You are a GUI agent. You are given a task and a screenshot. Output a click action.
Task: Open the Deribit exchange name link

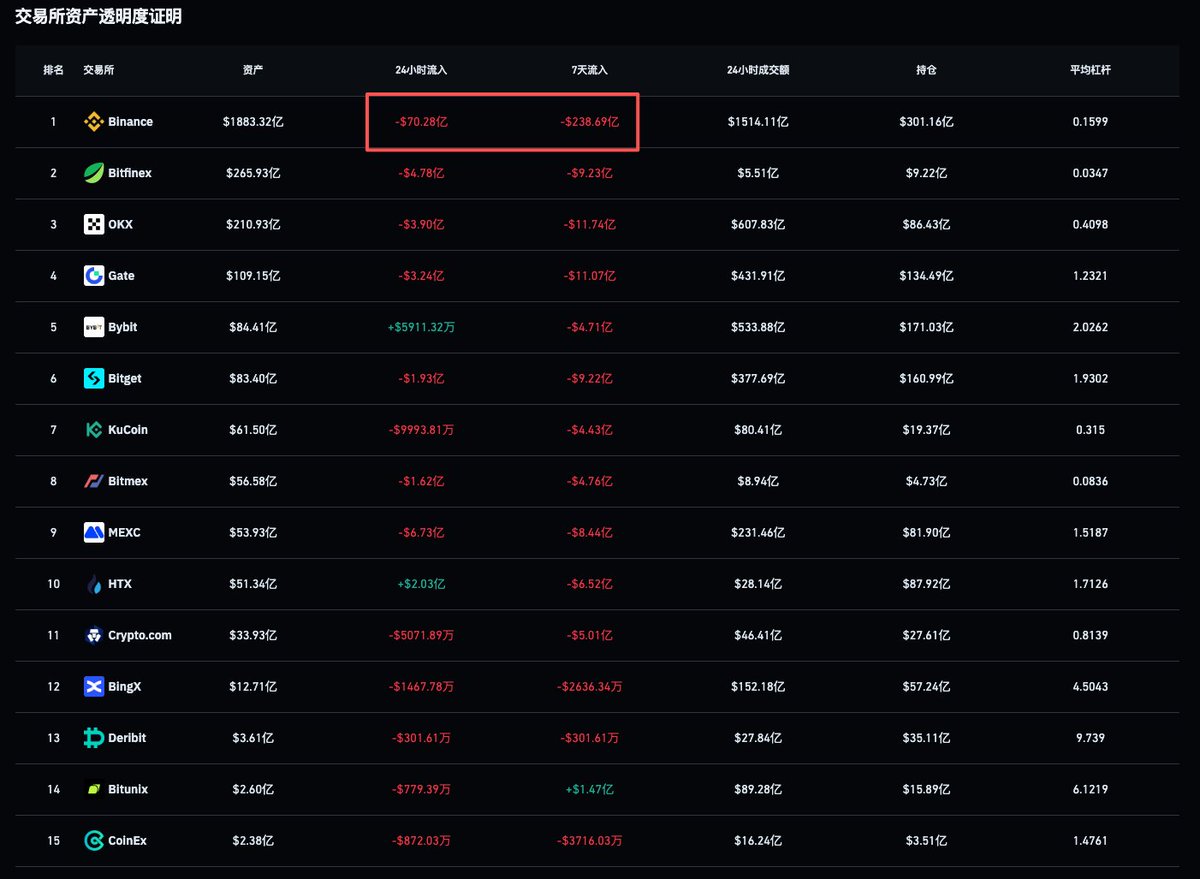(x=127, y=738)
